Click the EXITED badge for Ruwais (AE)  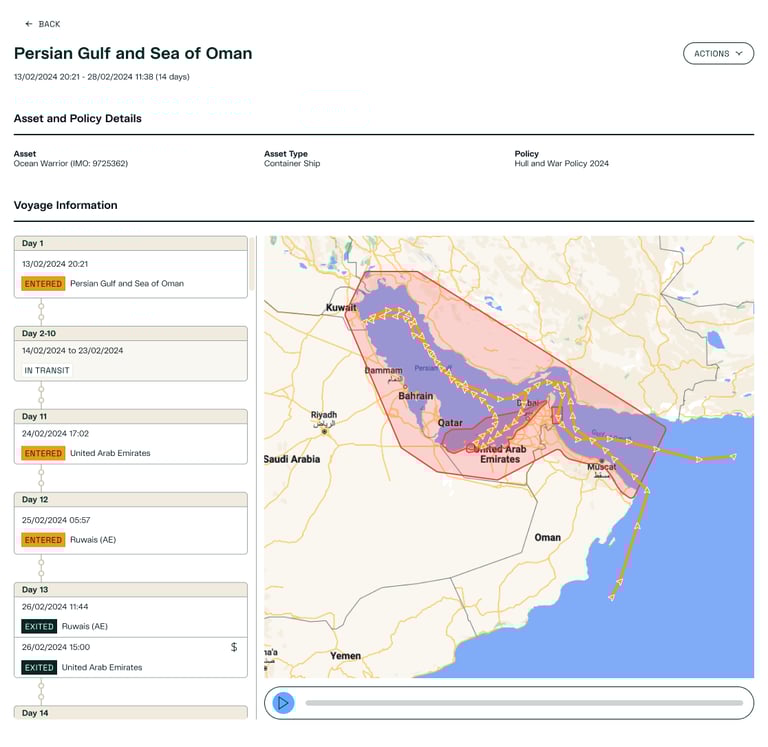pyautogui.click(x=39, y=627)
